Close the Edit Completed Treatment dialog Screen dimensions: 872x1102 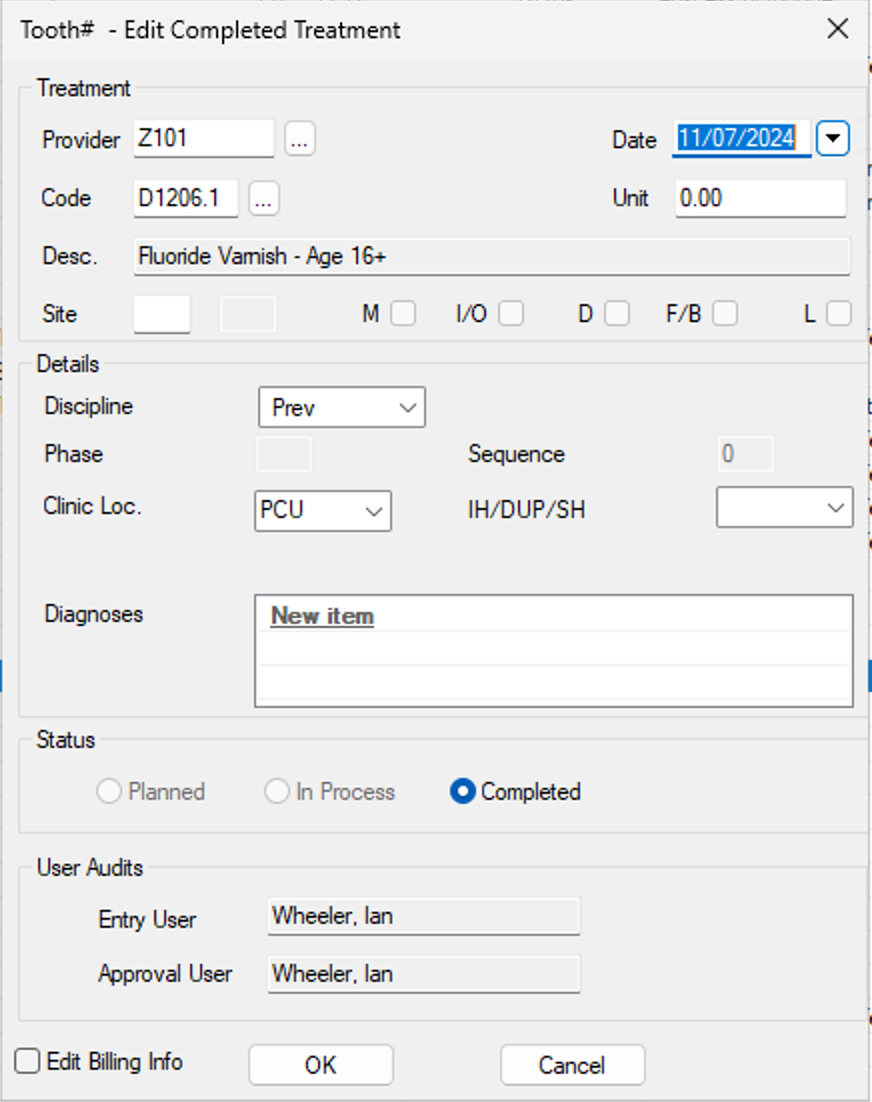(838, 30)
